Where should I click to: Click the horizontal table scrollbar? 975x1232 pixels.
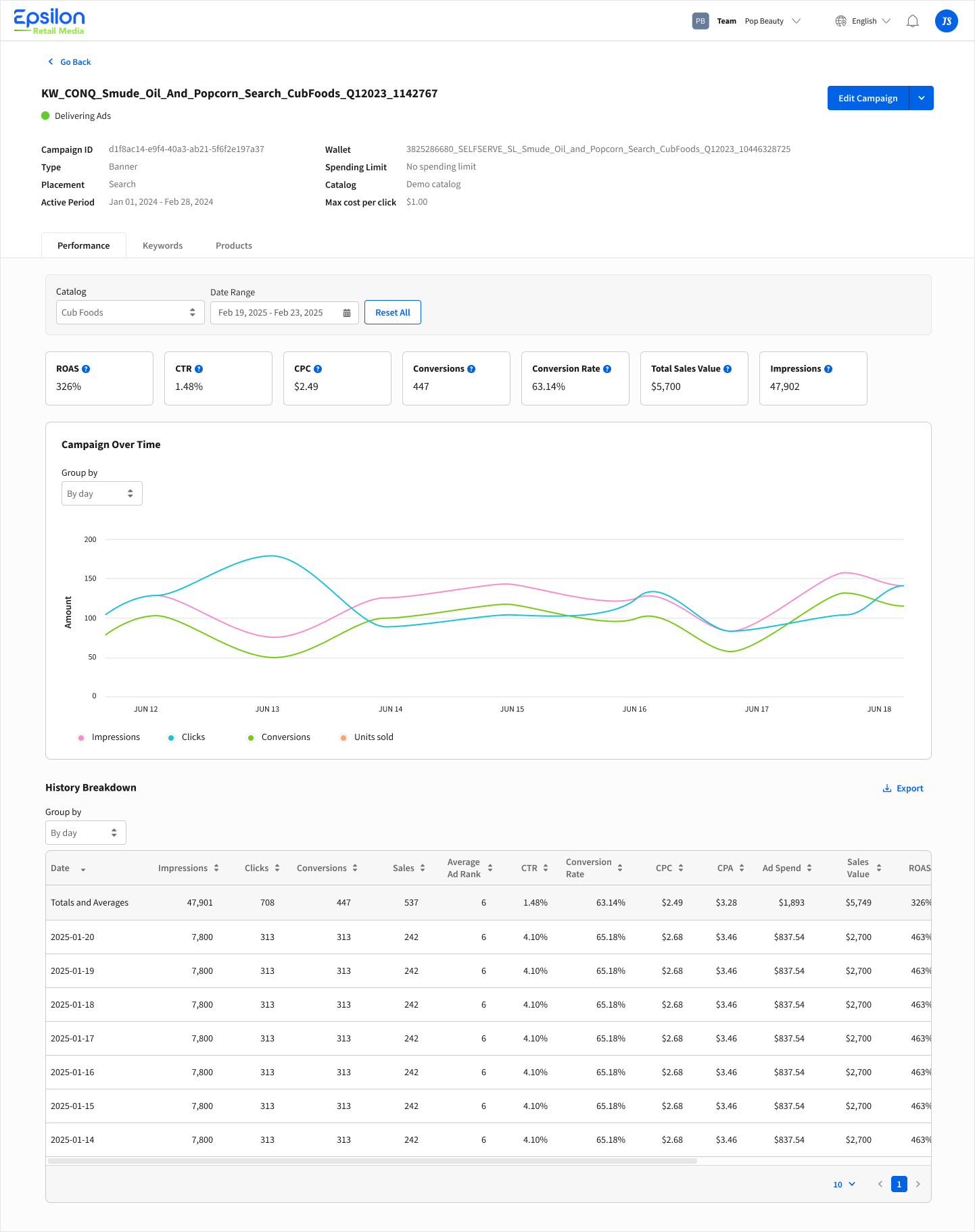tap(373, 1161)
